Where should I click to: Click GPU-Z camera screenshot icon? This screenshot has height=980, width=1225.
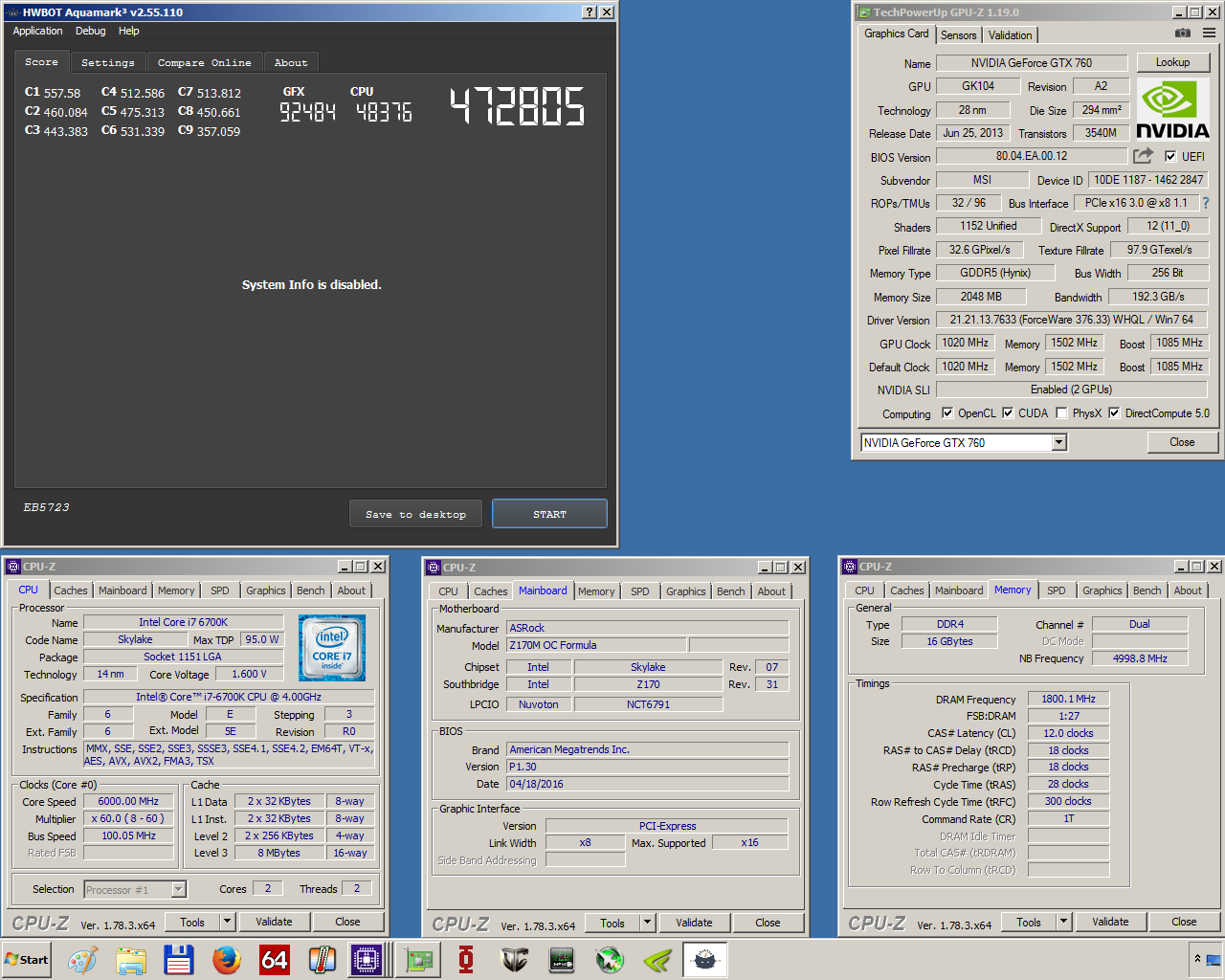pyautogui.click(x=1183, y=33)
